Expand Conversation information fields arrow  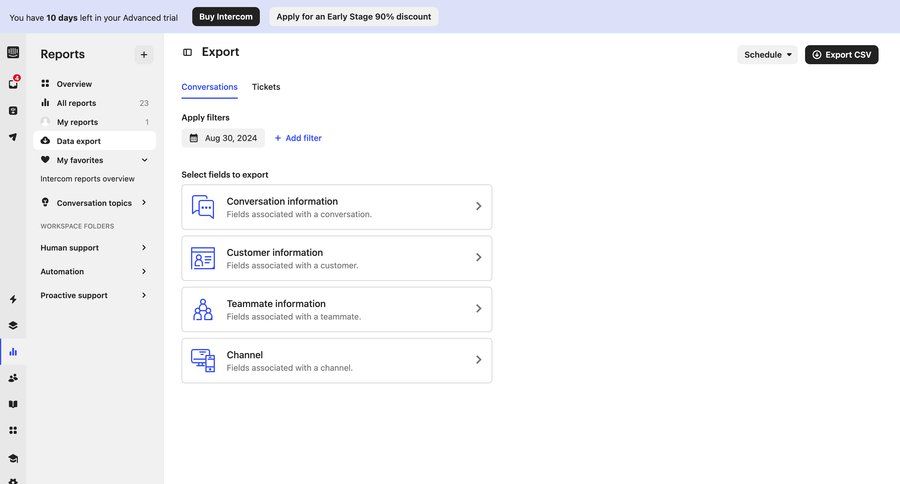click(479, 206)
